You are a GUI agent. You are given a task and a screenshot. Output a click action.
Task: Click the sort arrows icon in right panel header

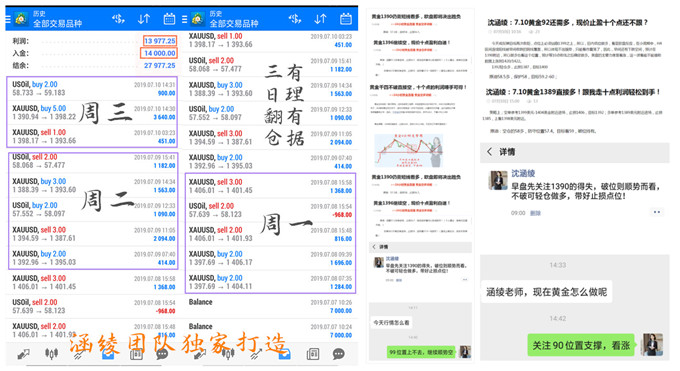coord(320,19)
